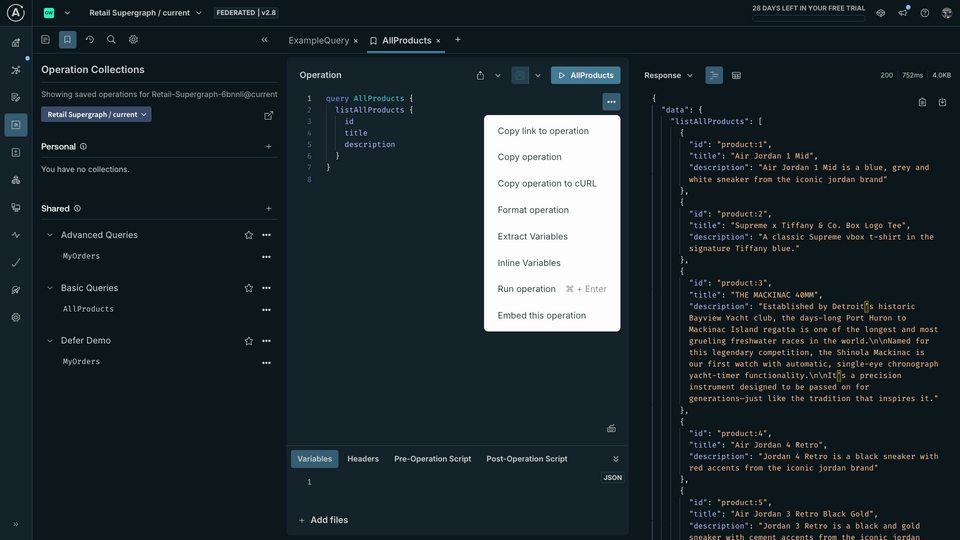This screenshot has height=540, width=960.
Task: Click the search magnifier in Explorer toolbar
Action: [111, 39]
